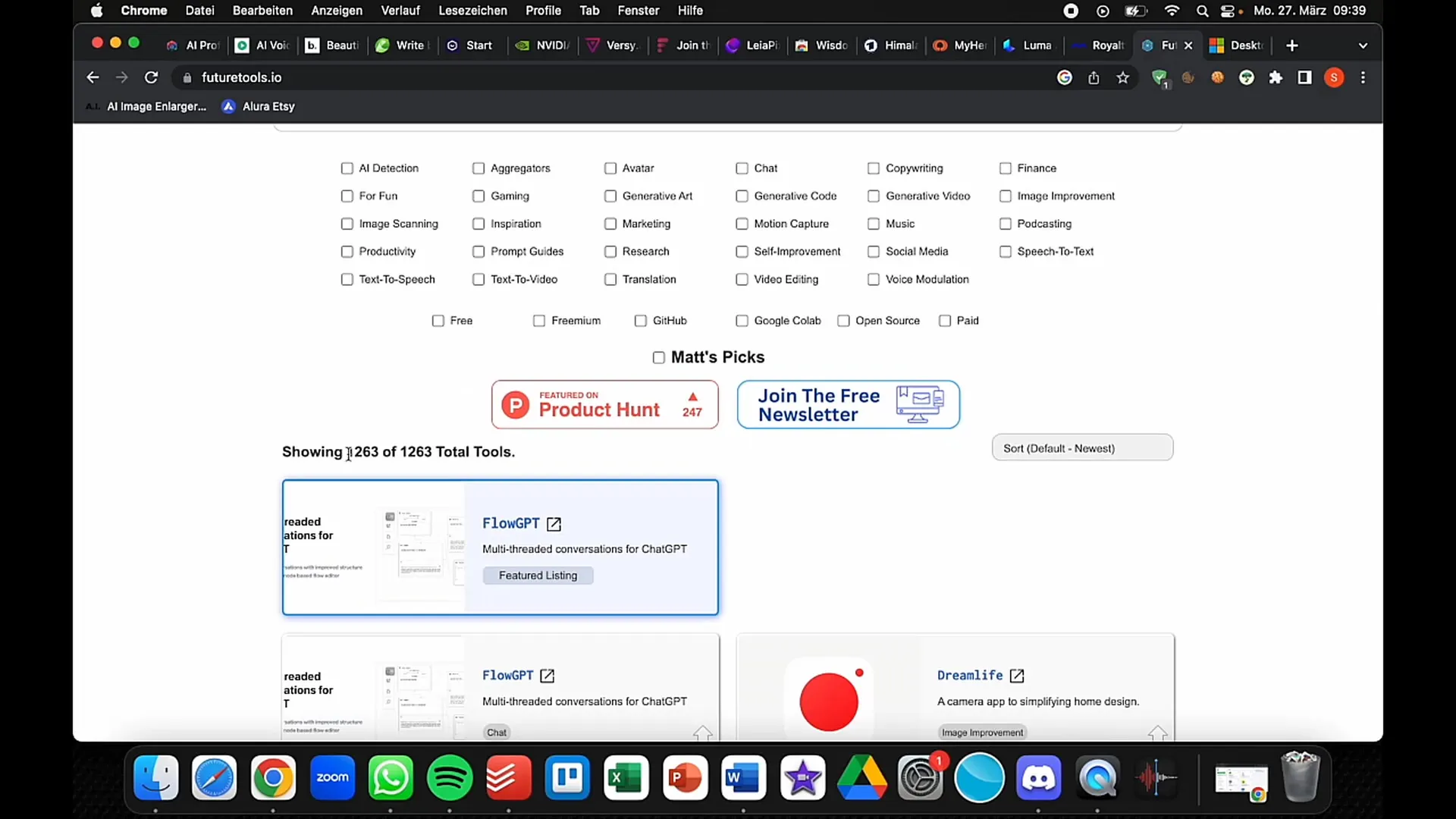Click the Tab menu in Chrome menu bar
The height and width of the screenshot is (819, 1456).
pos(589,10)
